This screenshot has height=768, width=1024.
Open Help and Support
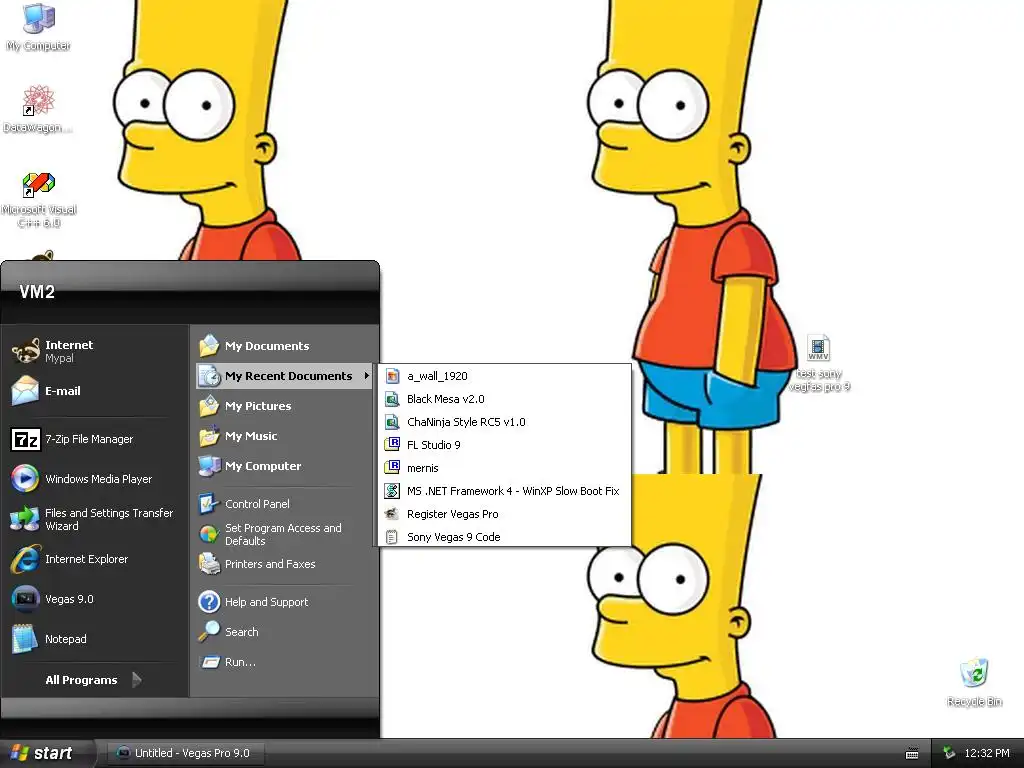point(284,602)
